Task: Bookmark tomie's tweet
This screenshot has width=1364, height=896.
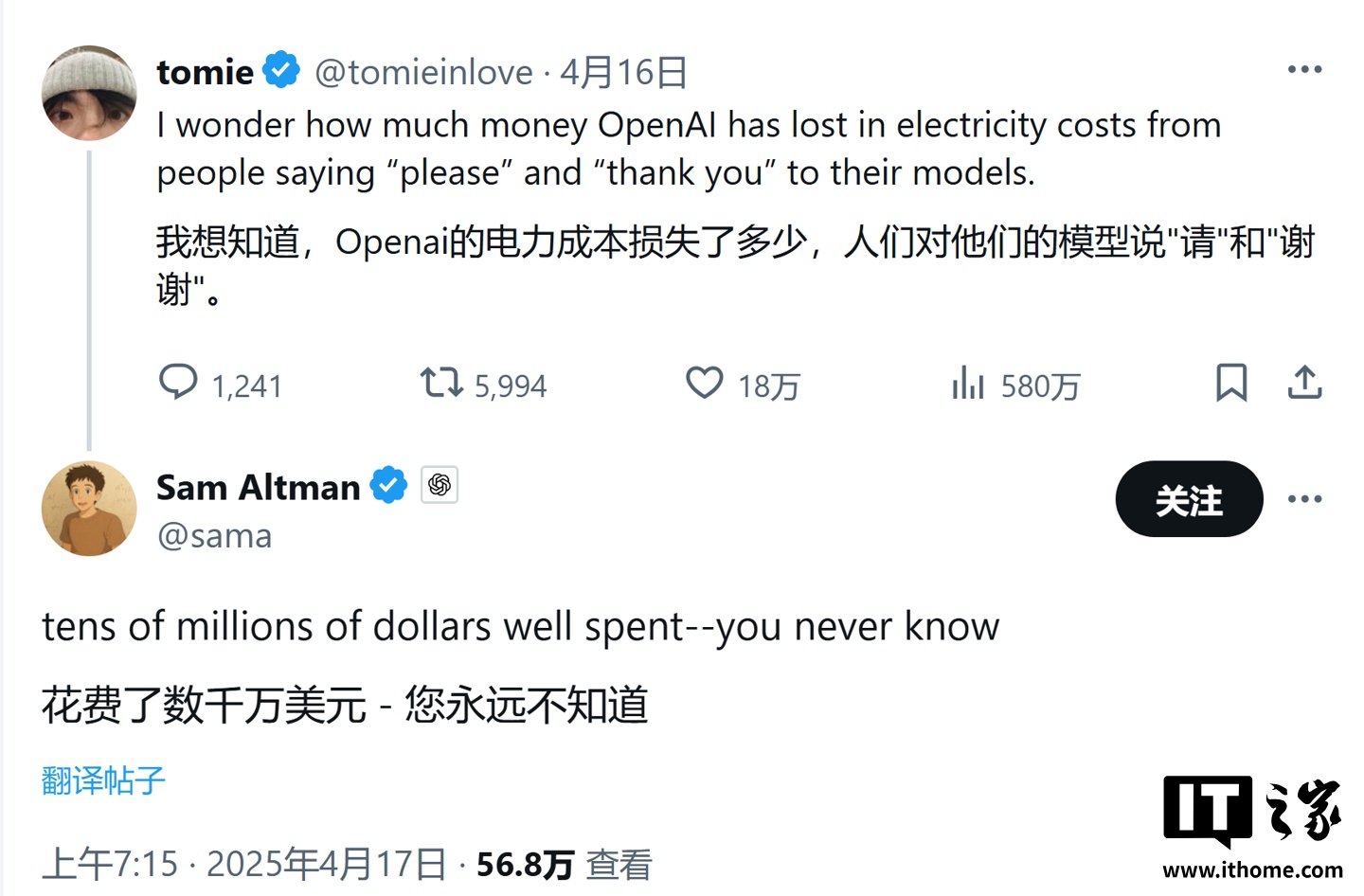Action: [1231, 383]
